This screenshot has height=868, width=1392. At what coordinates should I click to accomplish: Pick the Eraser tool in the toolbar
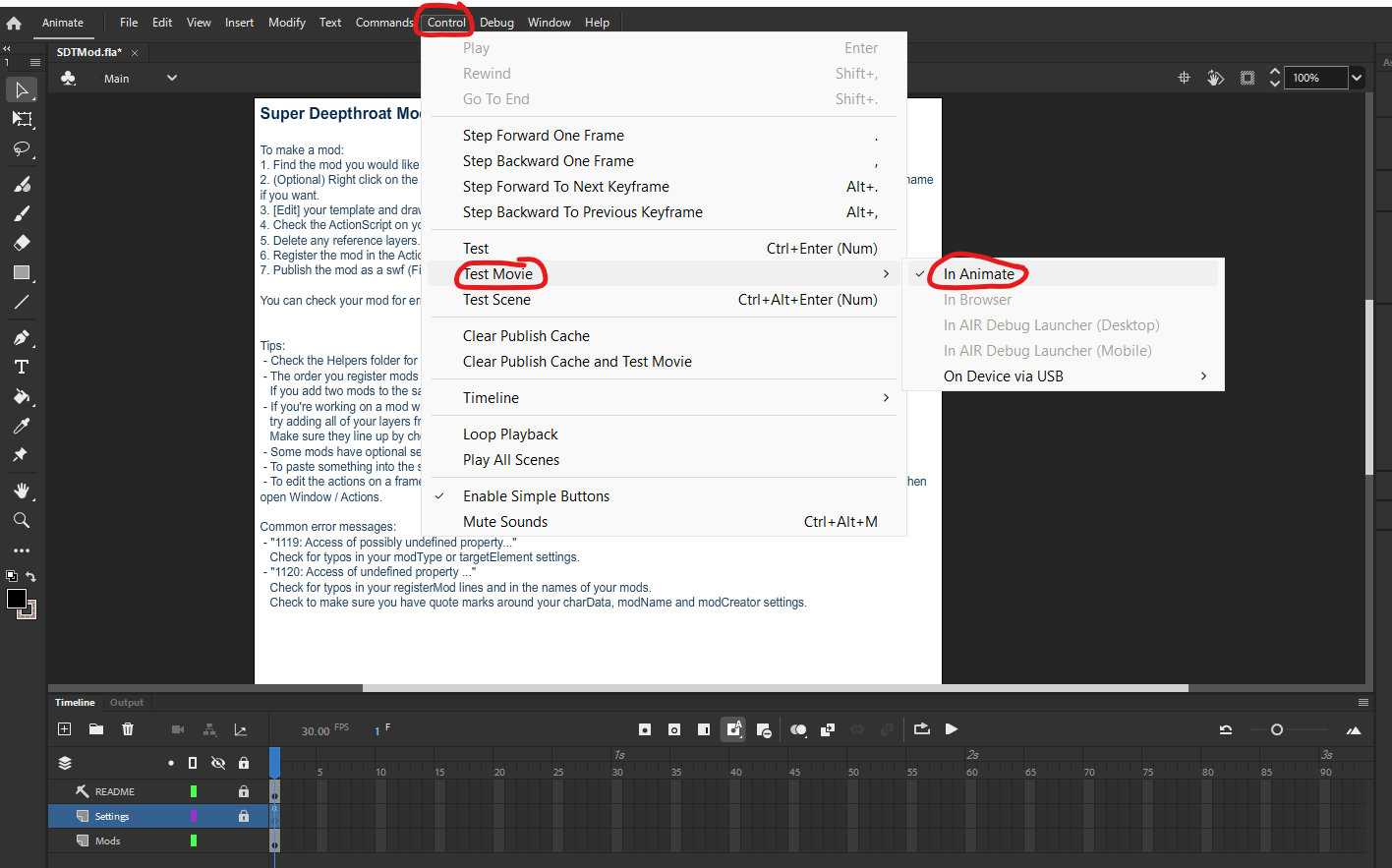click(x=22, y=243)
